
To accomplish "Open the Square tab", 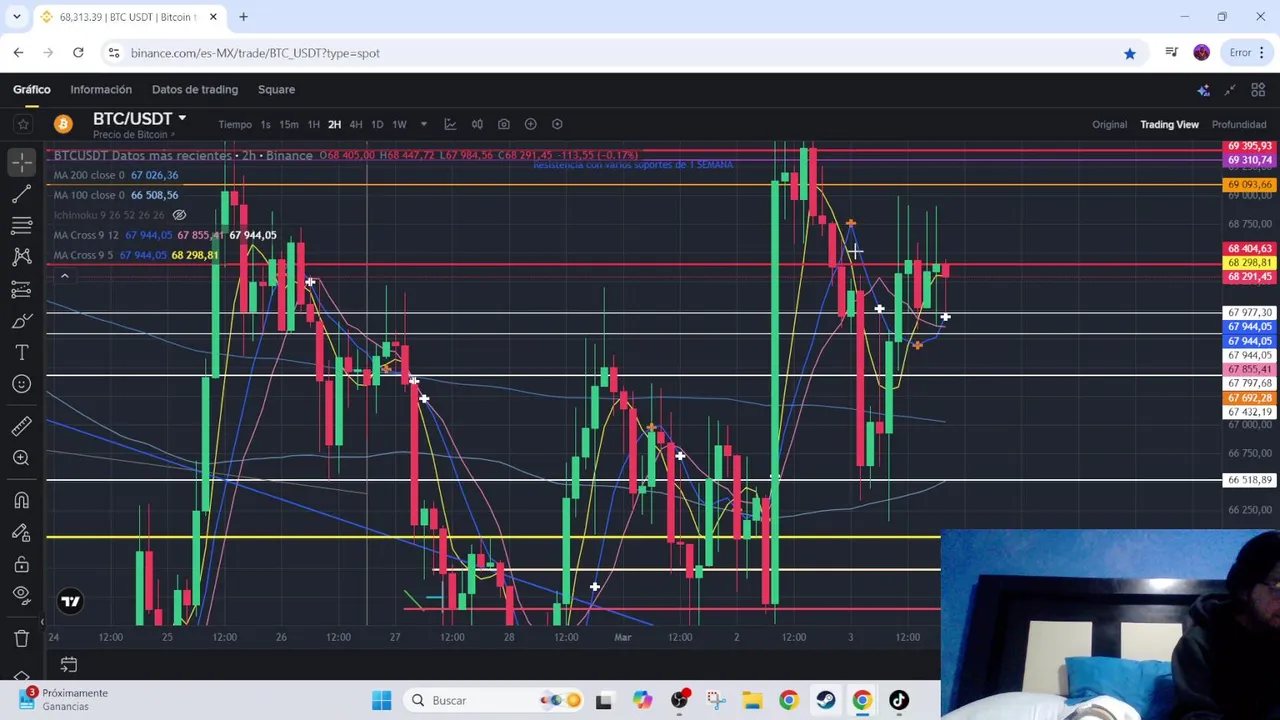I will [x=276, y=89].
